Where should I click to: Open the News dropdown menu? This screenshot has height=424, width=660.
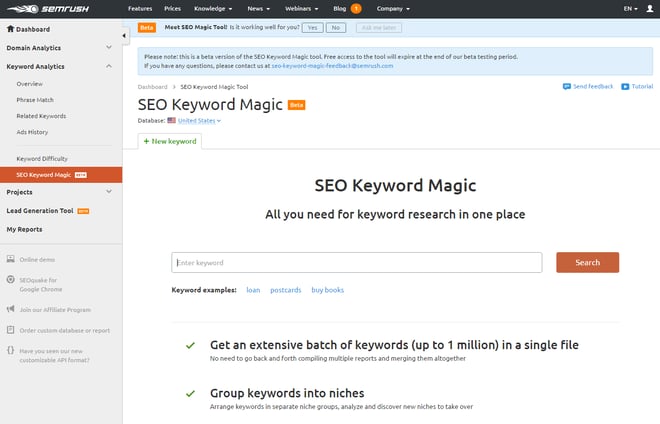point(258,8)
